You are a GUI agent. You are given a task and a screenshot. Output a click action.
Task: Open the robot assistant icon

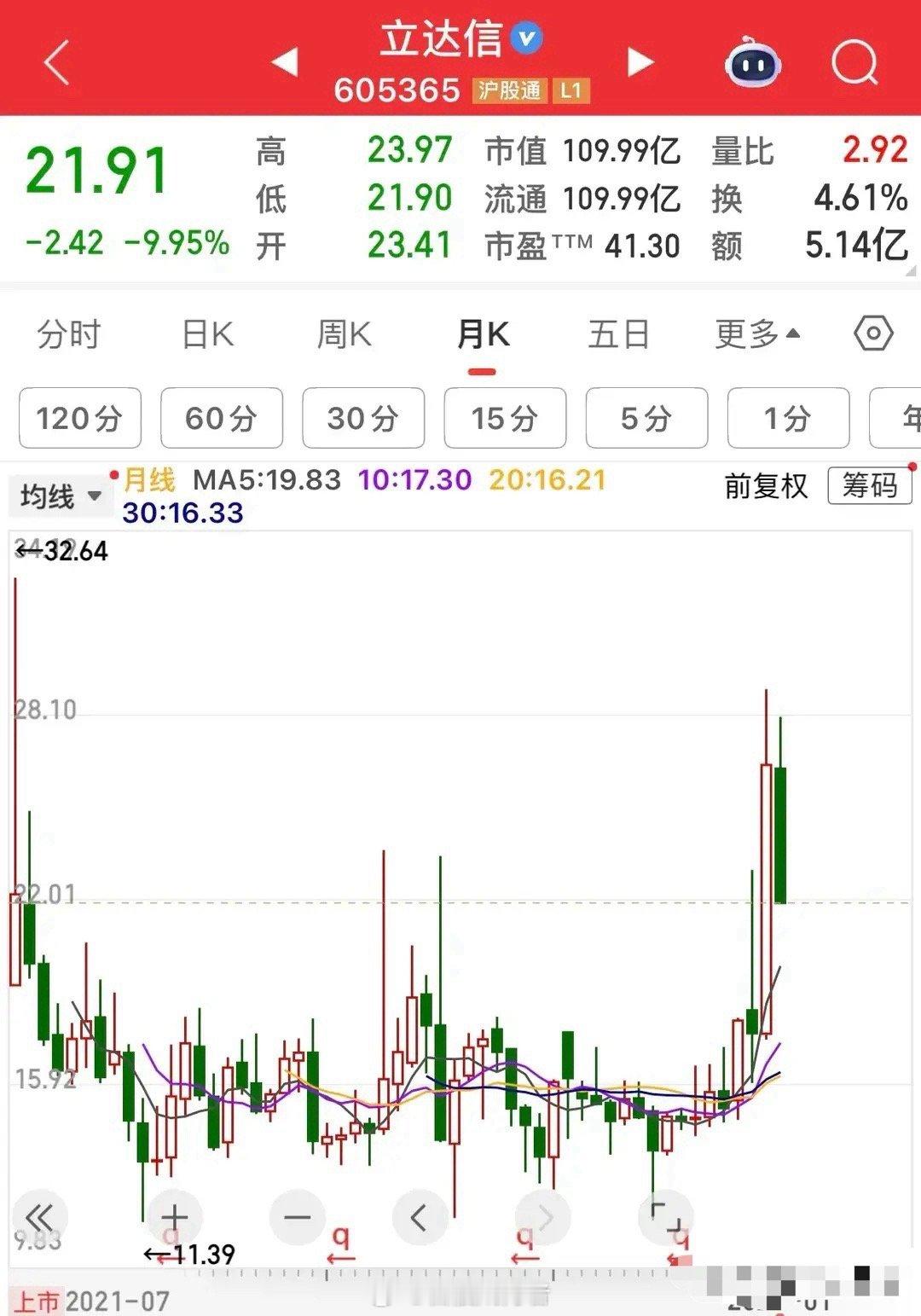pyautogui.click(x=752, y=61)
